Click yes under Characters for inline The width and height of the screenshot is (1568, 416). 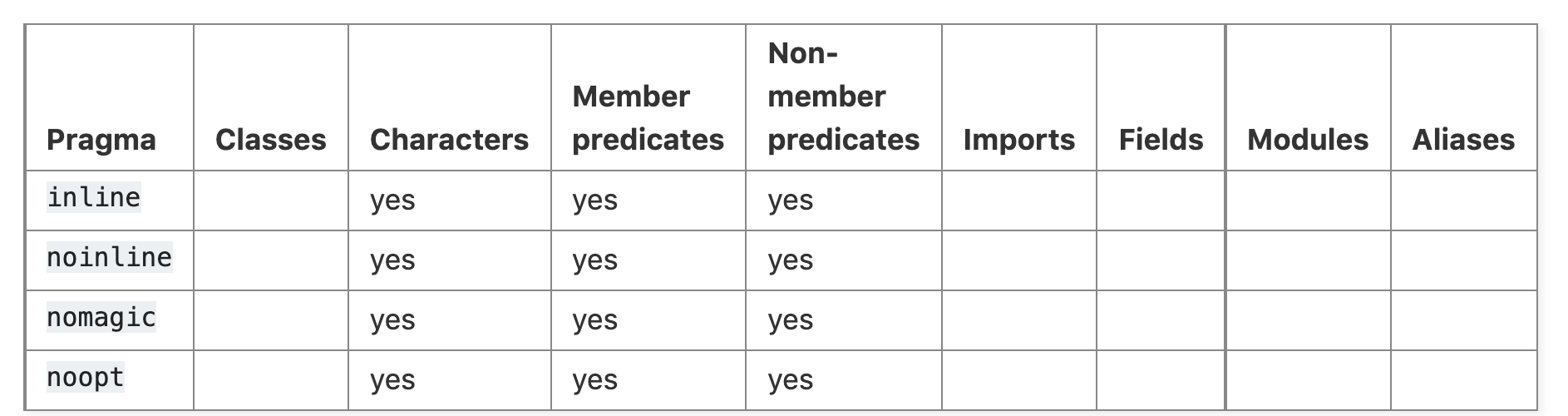pyautogui.click(x=392, y=201)
